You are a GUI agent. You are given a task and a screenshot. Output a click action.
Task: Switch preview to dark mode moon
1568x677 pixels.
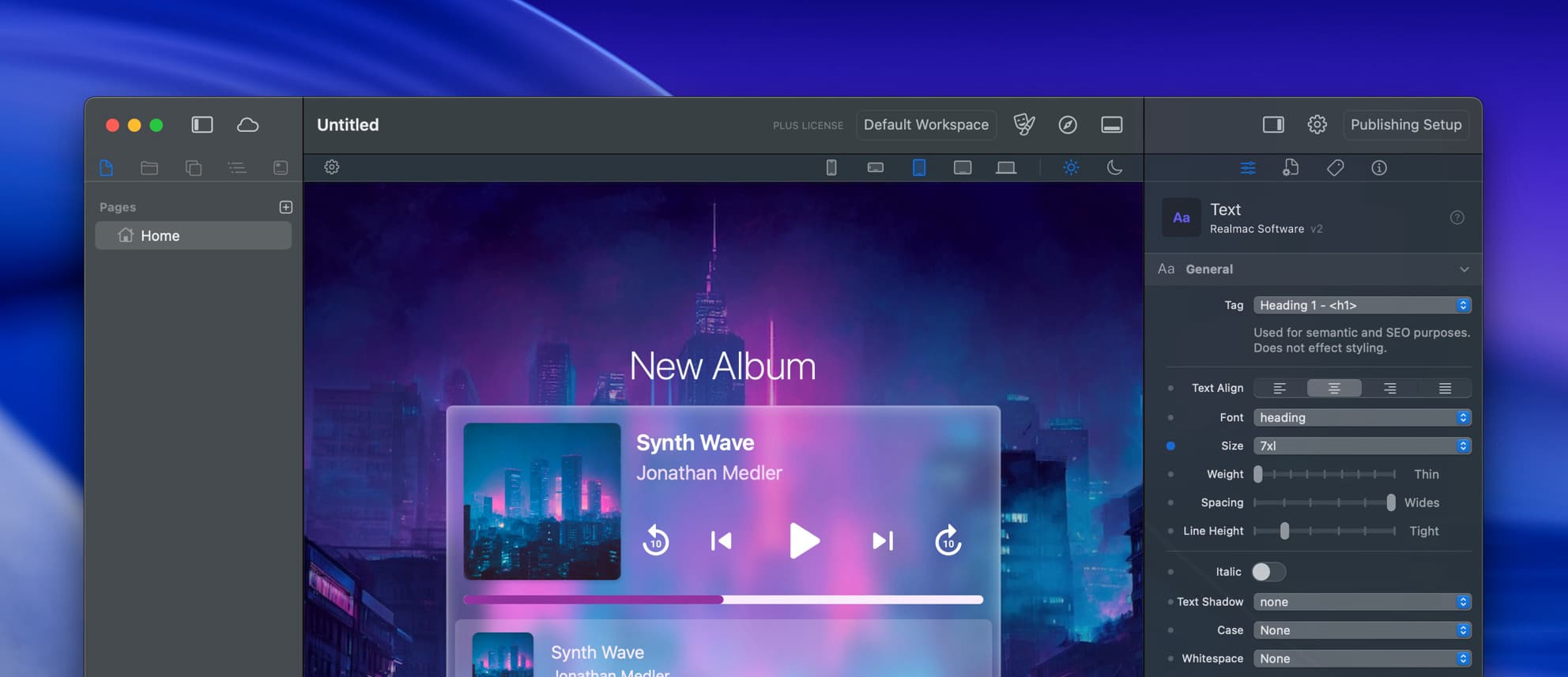coord(1114,167)
